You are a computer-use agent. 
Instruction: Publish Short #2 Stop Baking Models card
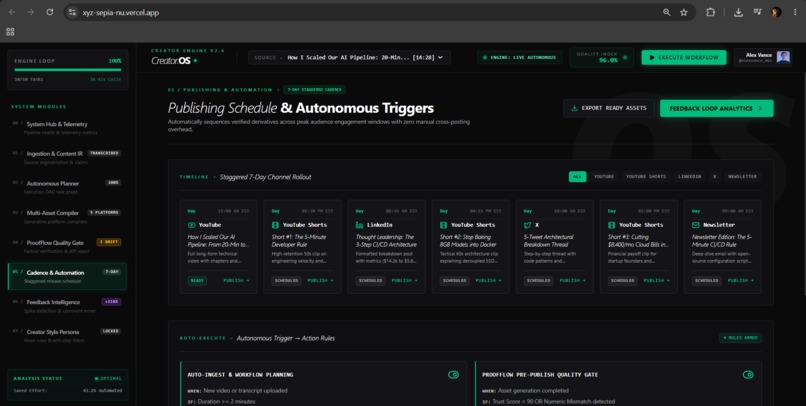[x=488, y=281]
